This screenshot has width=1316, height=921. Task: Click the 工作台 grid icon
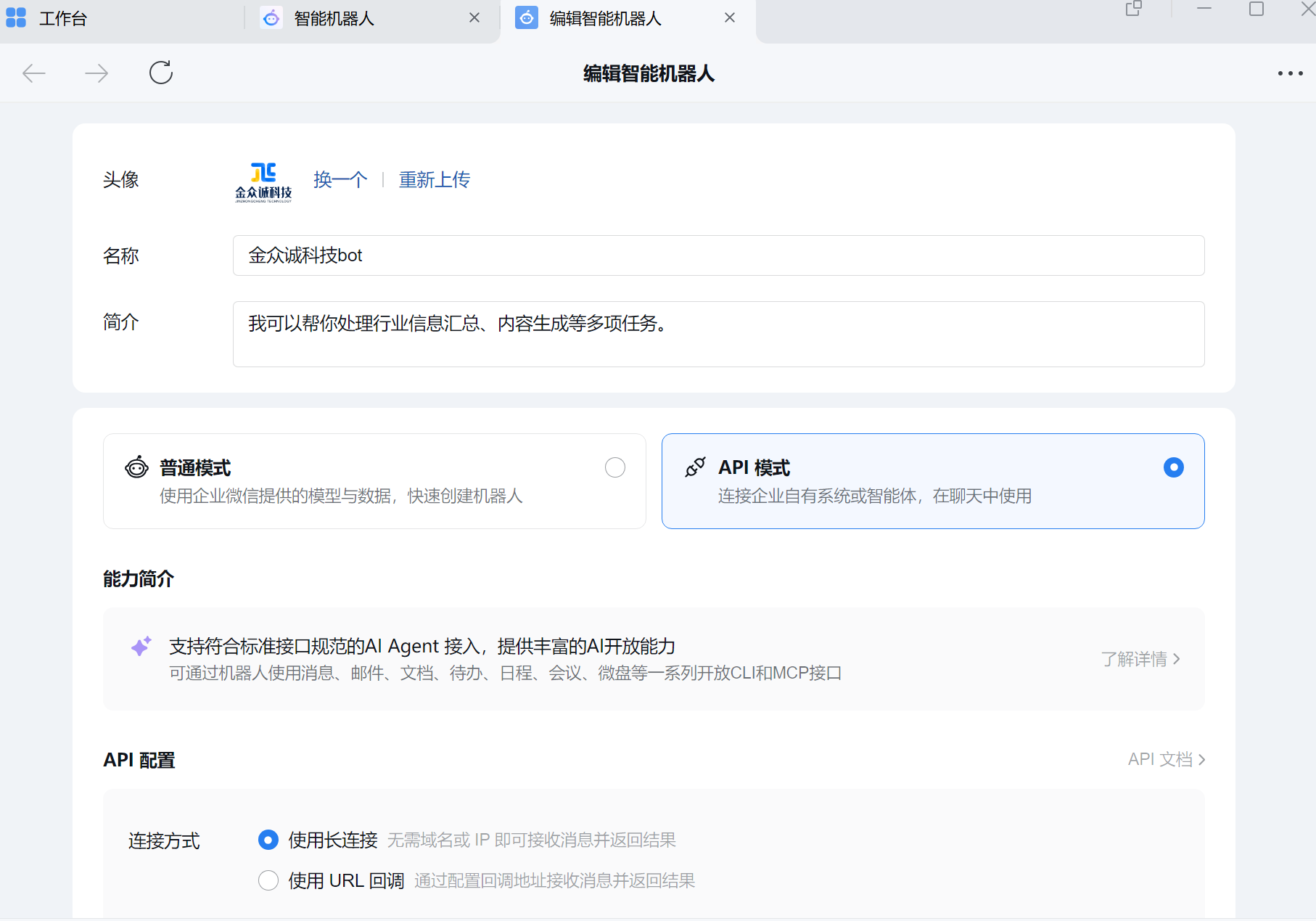point(16,17)
